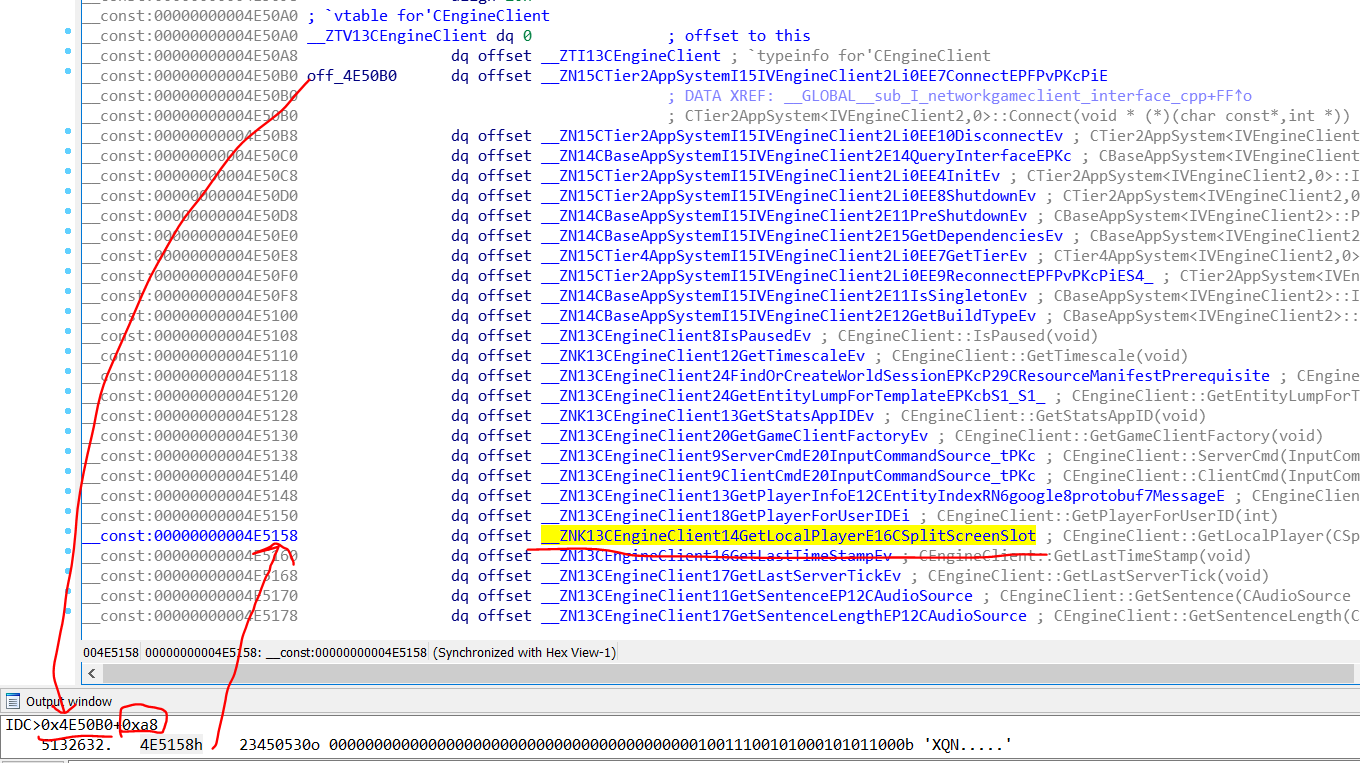Click the Synchronized with Hex View-1 status
This screenshot has height=763, width=1360.
click(524, 653)
